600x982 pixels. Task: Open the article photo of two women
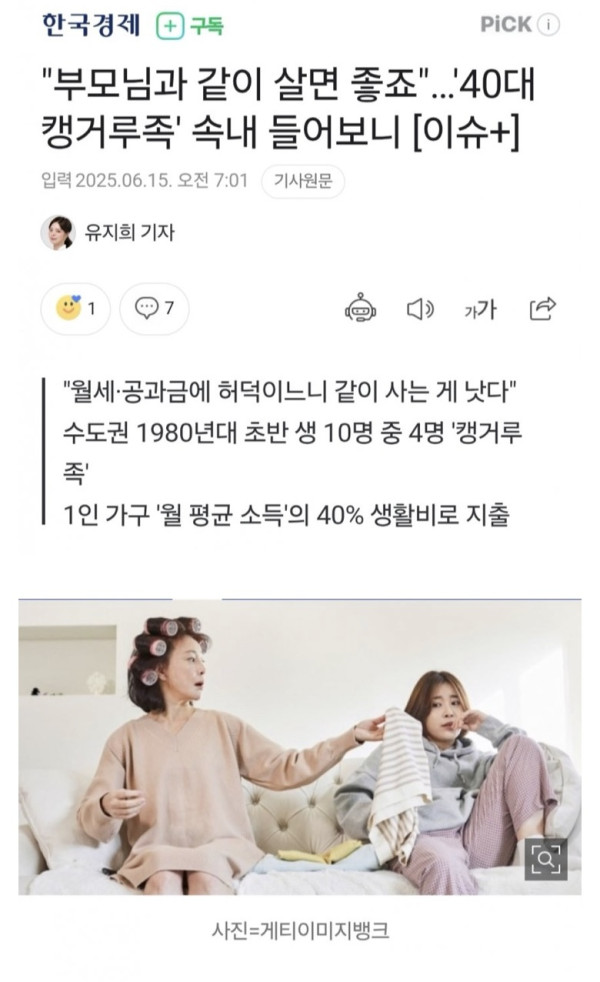click(299, 747)
